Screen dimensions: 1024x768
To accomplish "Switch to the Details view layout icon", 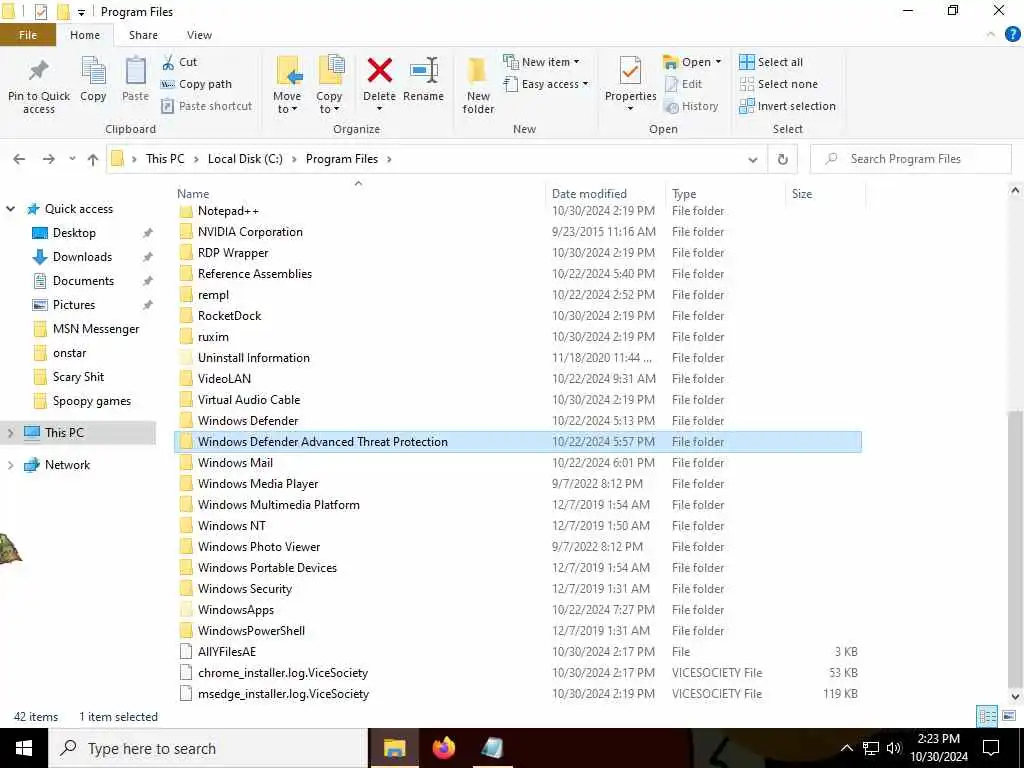I will [x=987, y=716].
